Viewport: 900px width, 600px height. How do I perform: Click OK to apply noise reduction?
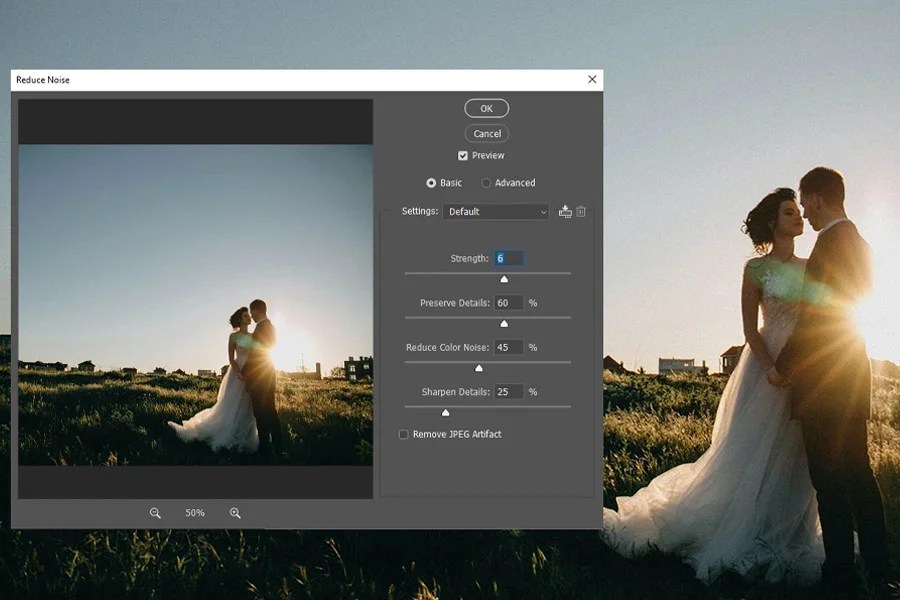(486, 107)
